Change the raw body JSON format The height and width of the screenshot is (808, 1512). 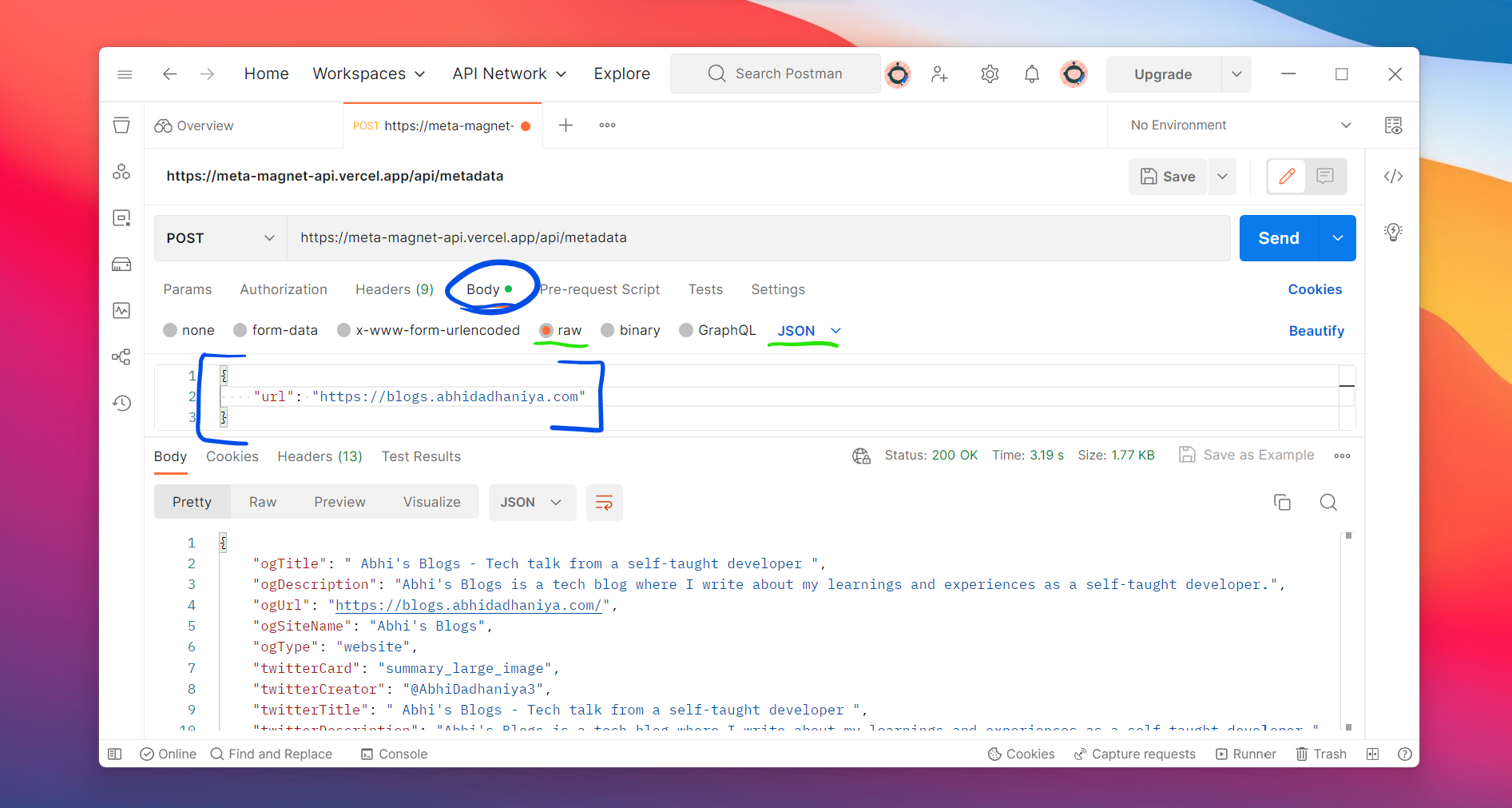(x=809, y=331)
